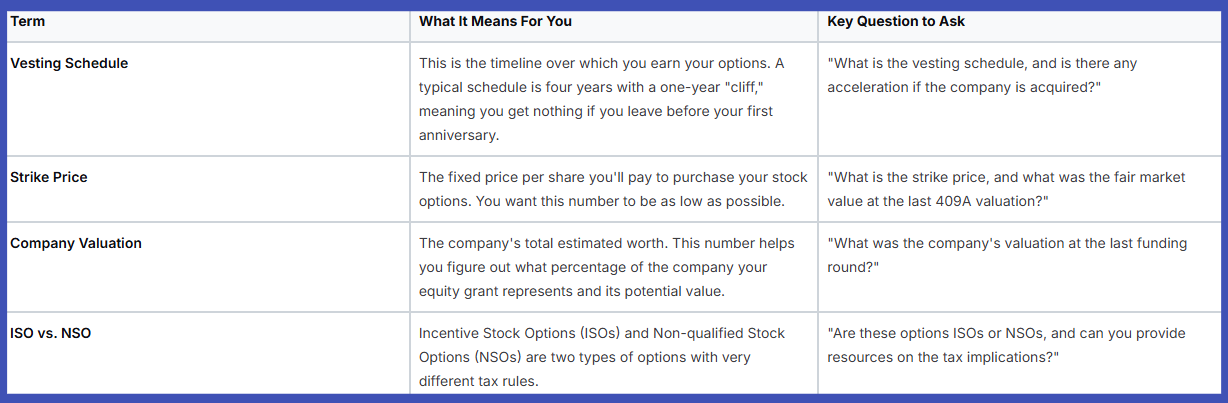Click the 'Term' column header

click(28, 21)
